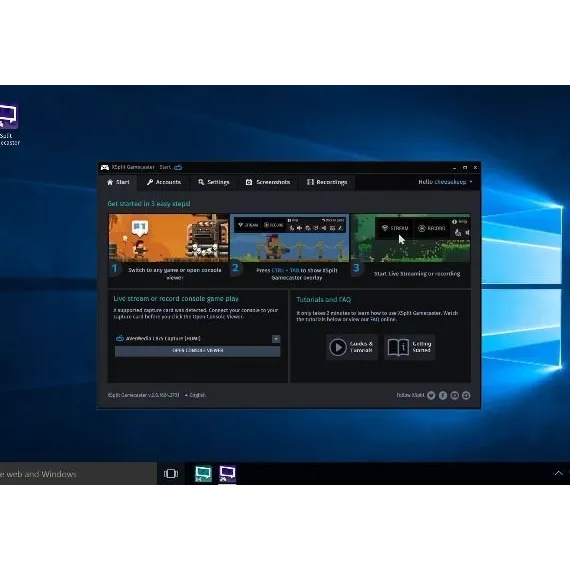
Task: Open the English language selector
Action: [195, 395]
